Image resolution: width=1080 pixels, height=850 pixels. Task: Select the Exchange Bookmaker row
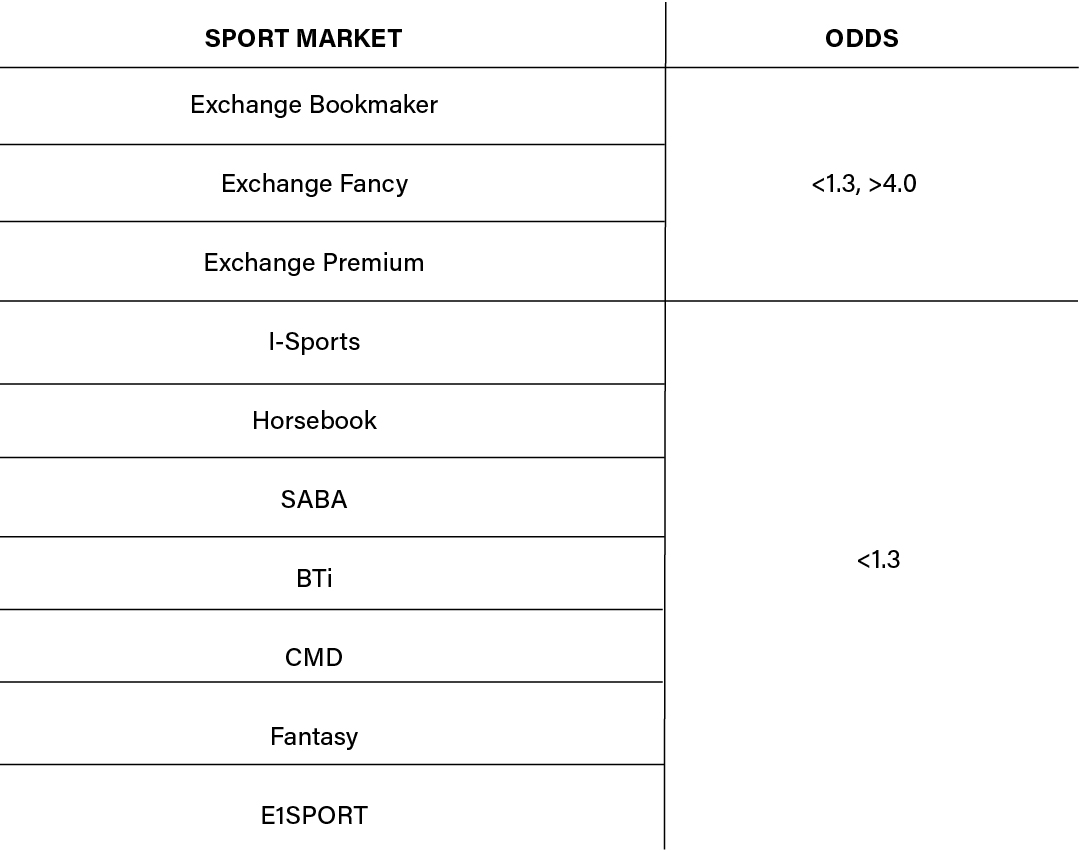[314, 105]
